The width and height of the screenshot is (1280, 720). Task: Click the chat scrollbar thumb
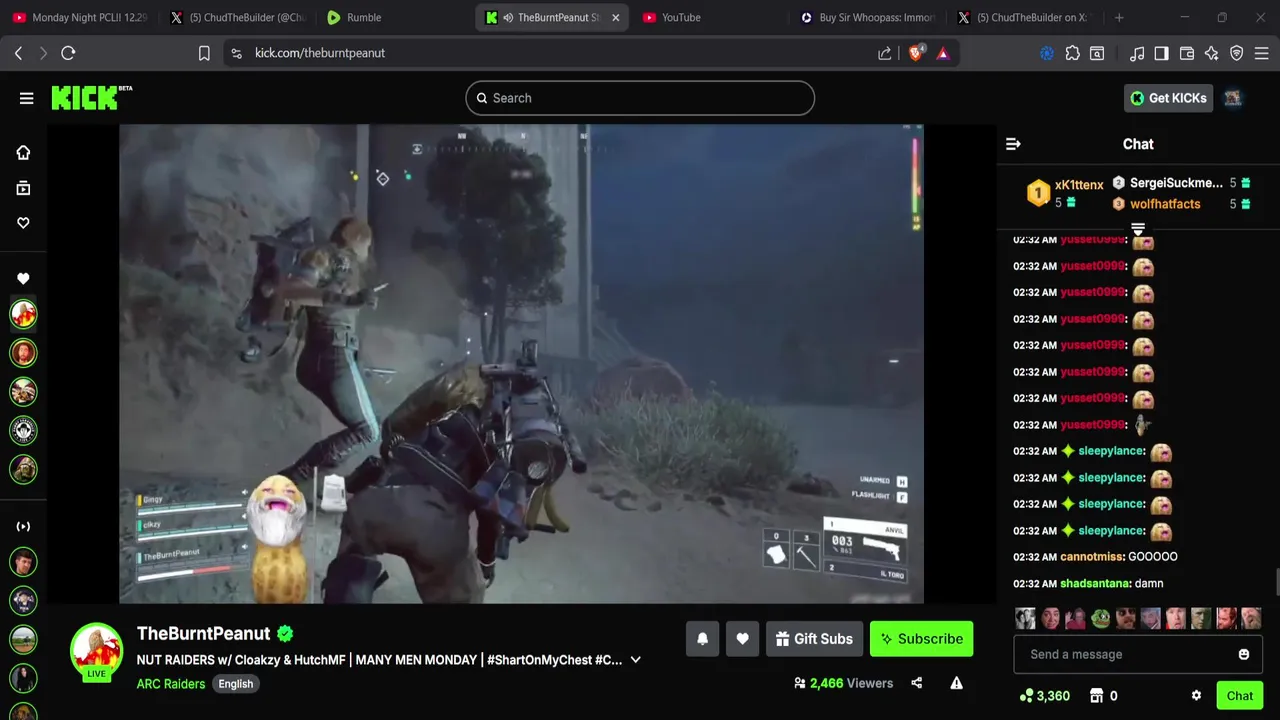[x=1275, y=582]
